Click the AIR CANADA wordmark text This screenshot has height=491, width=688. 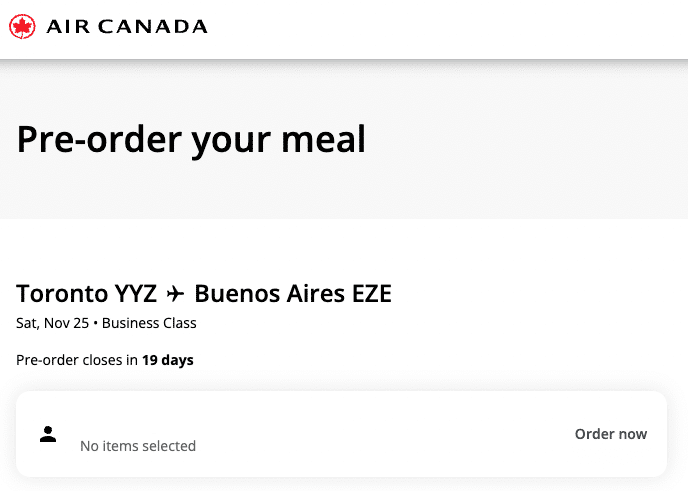click(x=127, y=27)
